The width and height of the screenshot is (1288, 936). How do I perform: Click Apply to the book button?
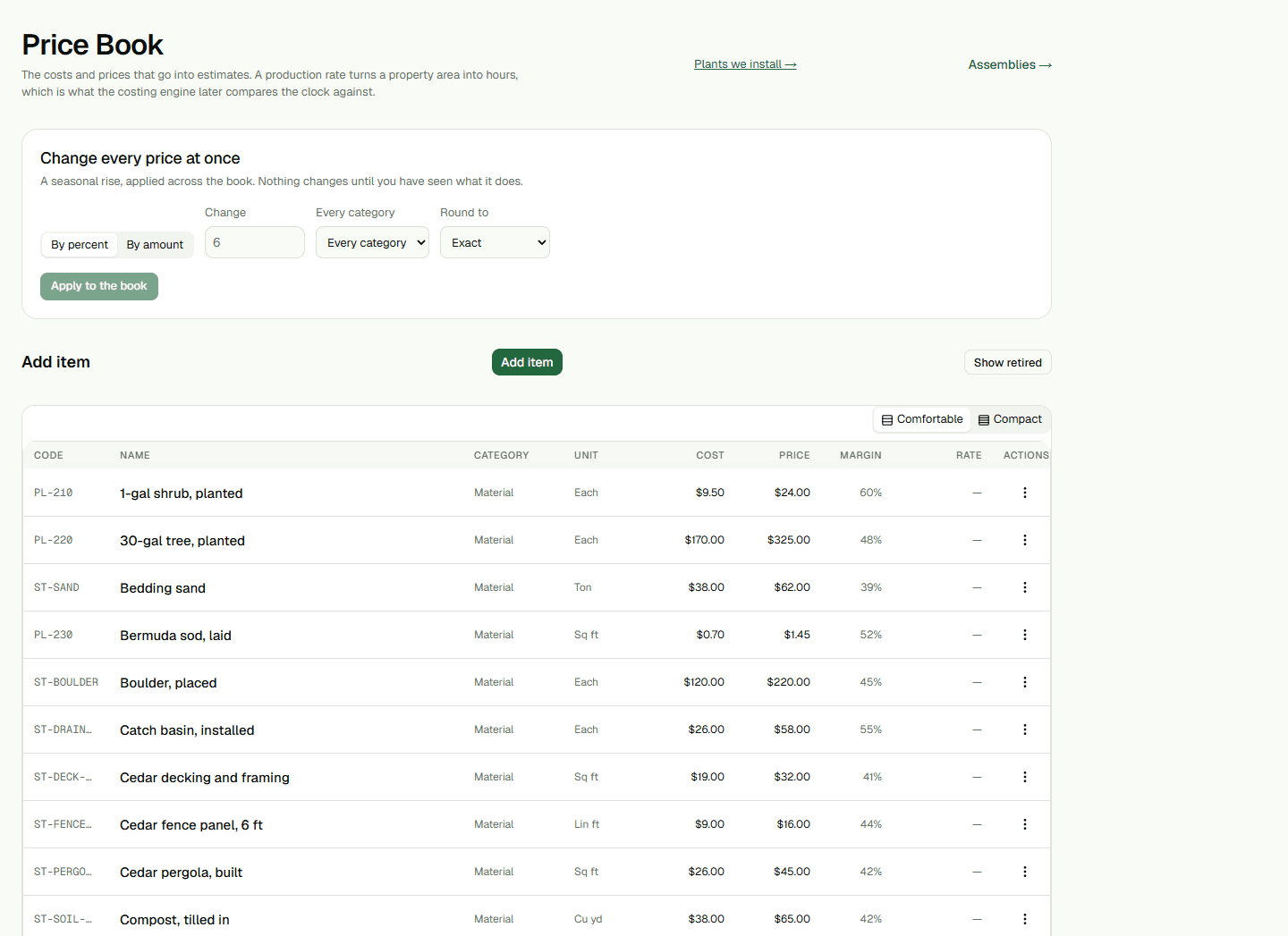(99, 286)
